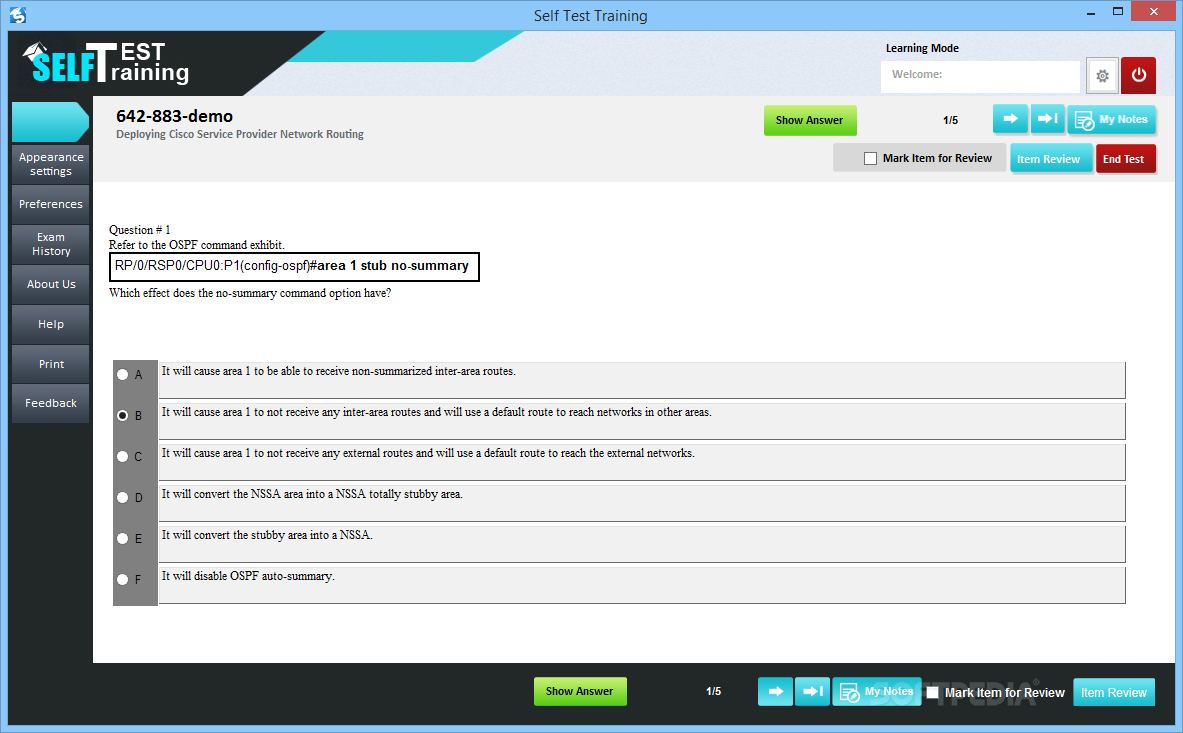Choose answer D radio button

click(x=122, y=497)
